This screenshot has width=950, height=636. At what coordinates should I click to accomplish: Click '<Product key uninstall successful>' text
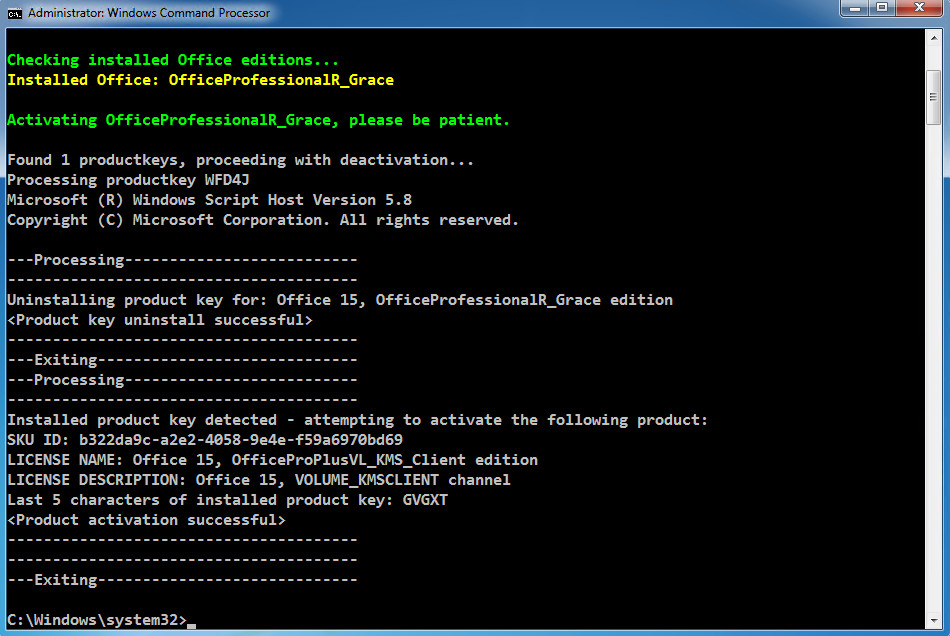[160, 320]
